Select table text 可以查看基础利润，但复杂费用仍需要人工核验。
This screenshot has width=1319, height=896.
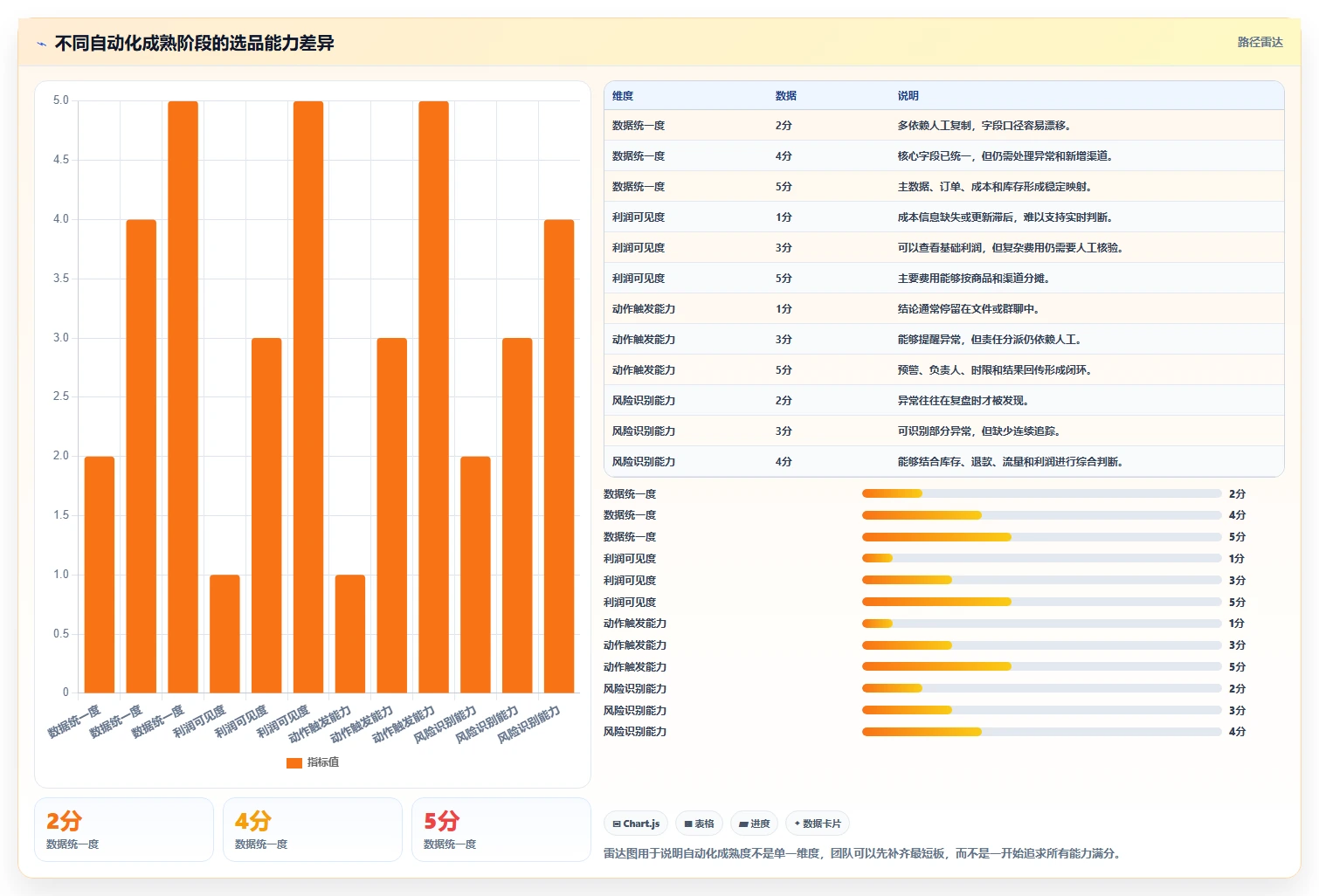pyautogui.click(x=1011, y=248)
